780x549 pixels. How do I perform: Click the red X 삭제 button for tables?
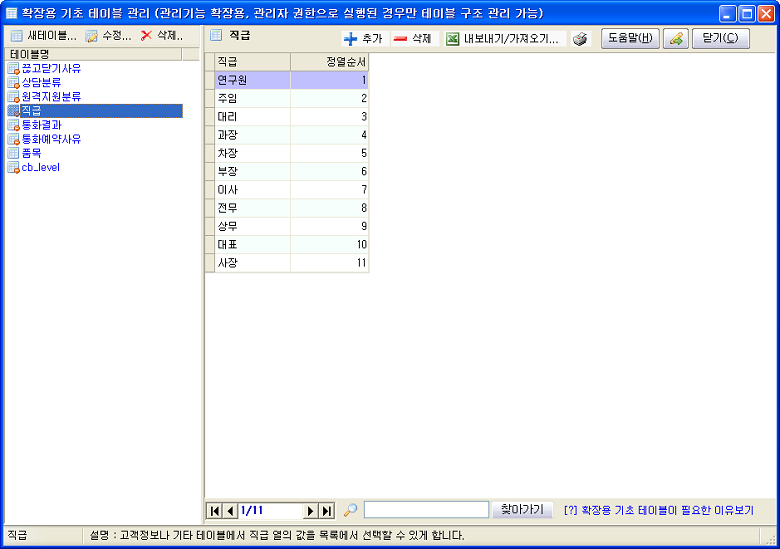(162, 36)
